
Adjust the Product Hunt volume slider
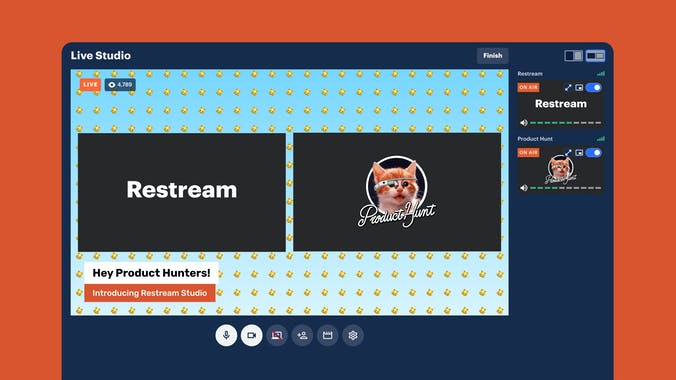pos(565,188)
